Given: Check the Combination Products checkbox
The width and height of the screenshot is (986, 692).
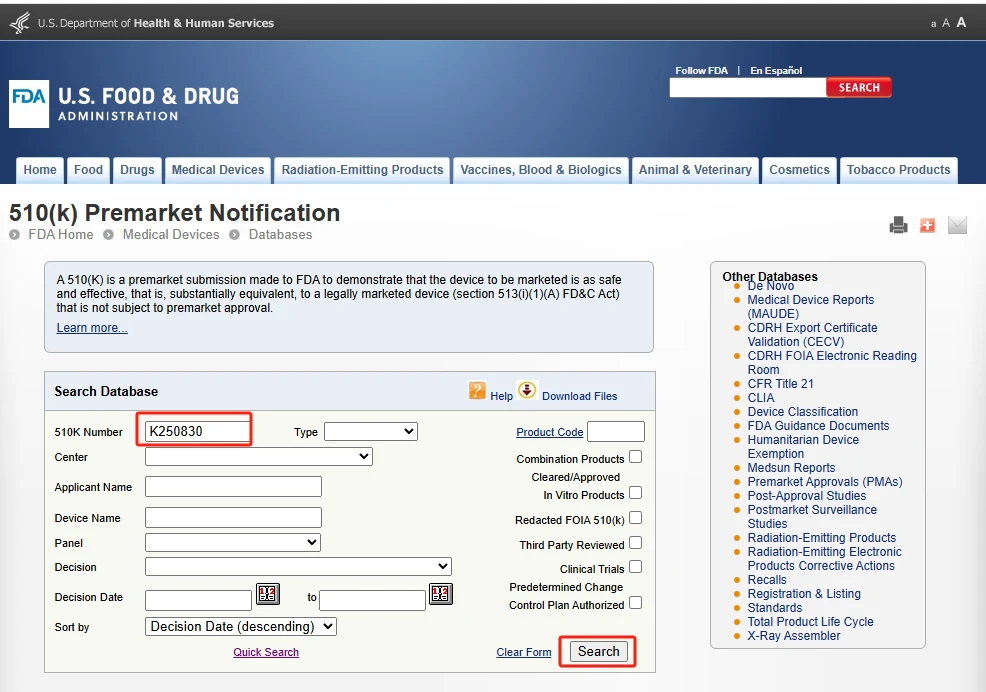Looking at the screenshot, I should pos(636,457).
